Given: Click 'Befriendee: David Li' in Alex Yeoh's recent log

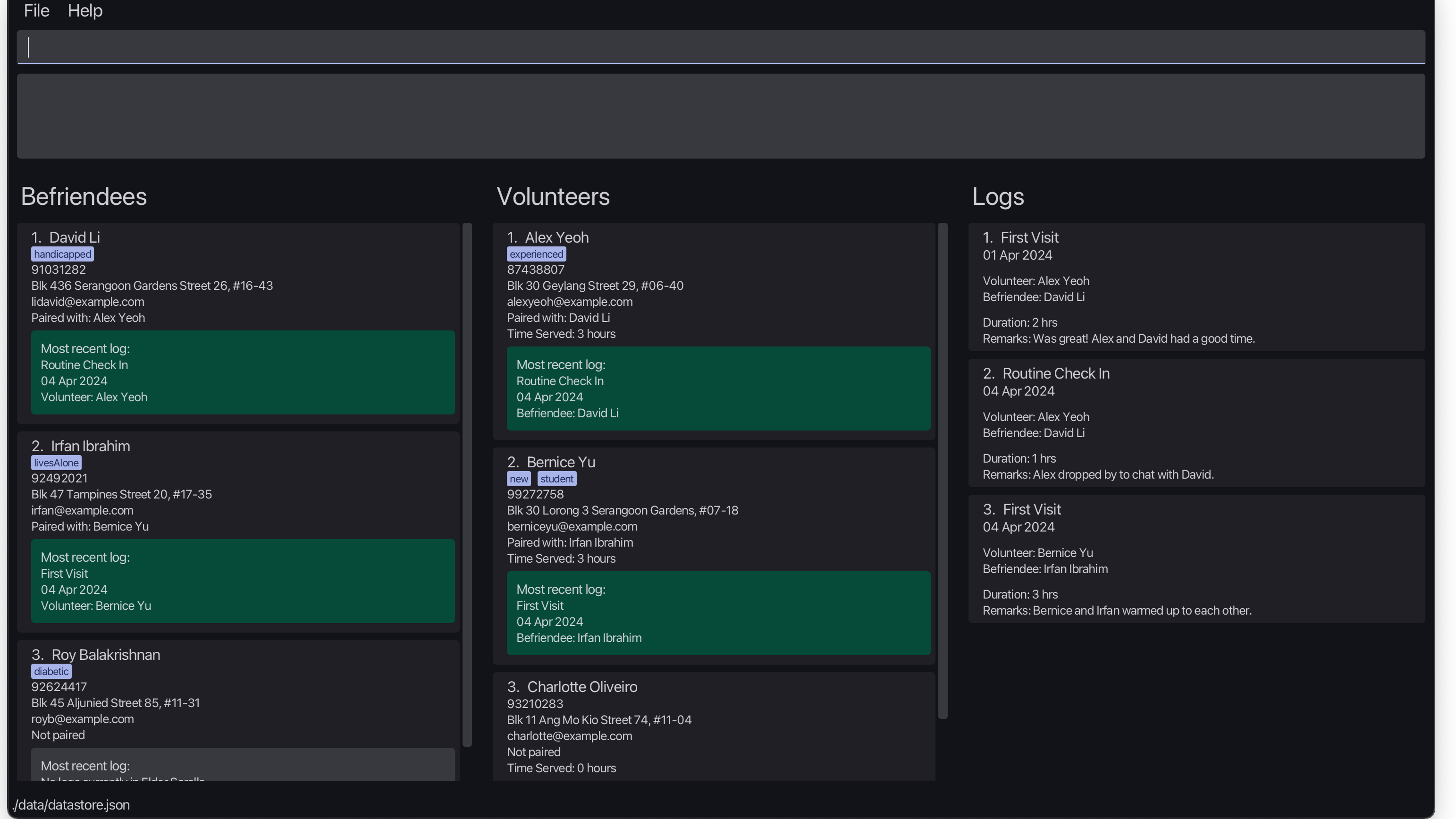Looking at the screenshot, I should tap(567, 413).
